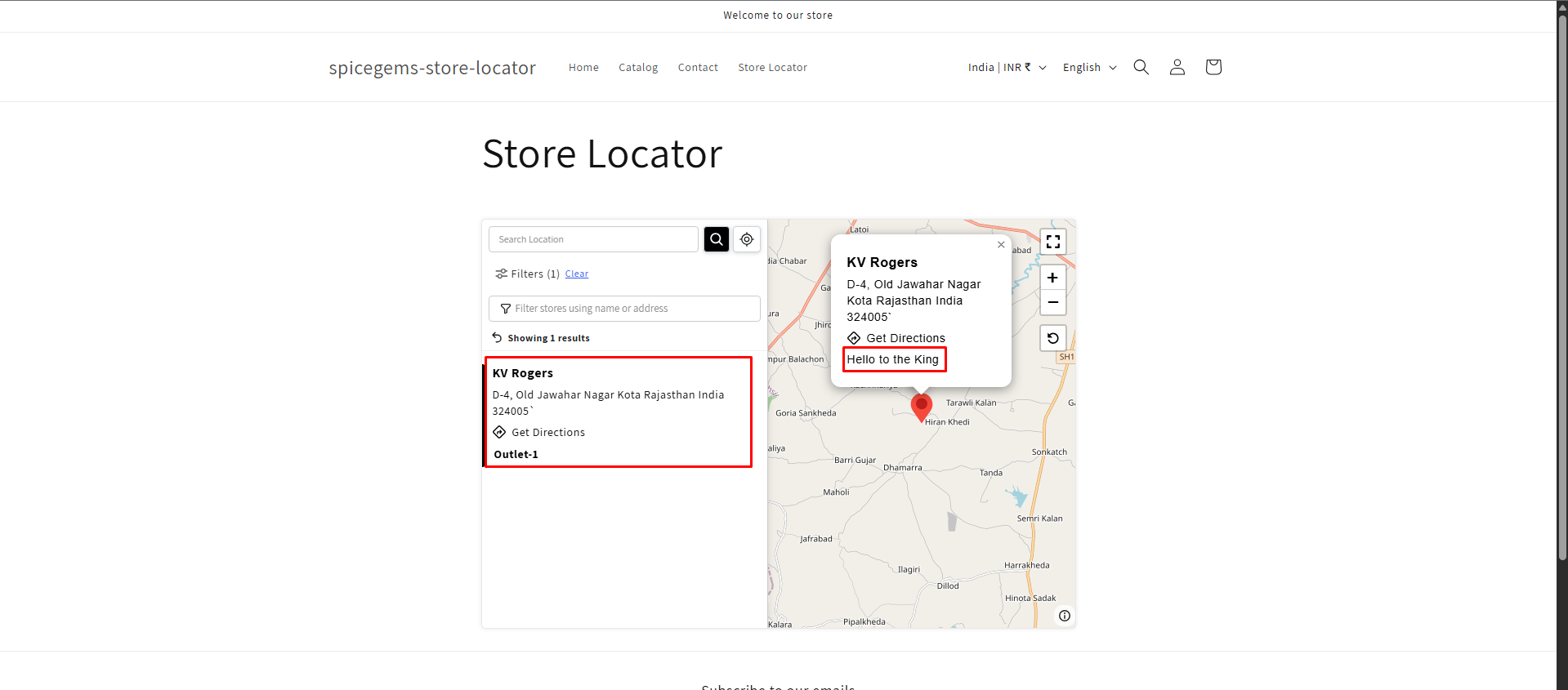This screenshot has width=1568, height=690.
Task: Open the header site search
Action: [1141, 67]
